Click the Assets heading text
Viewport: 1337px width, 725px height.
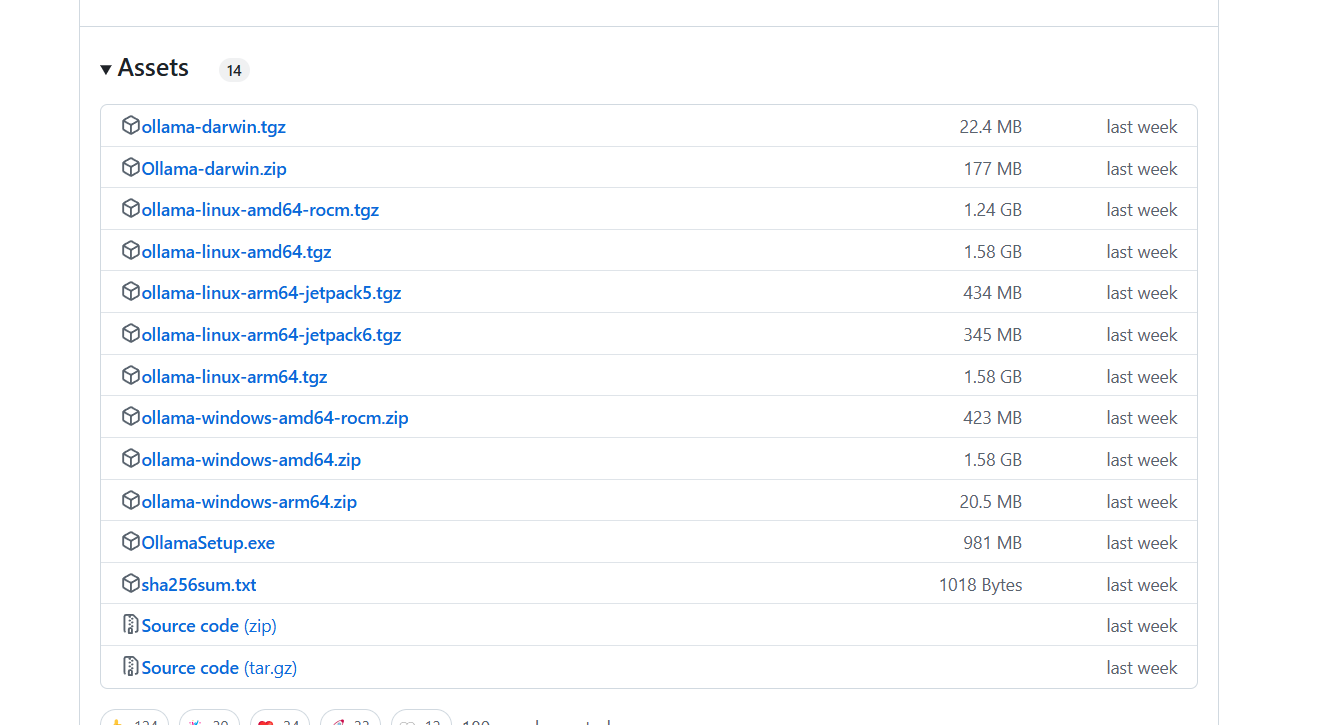153,68
